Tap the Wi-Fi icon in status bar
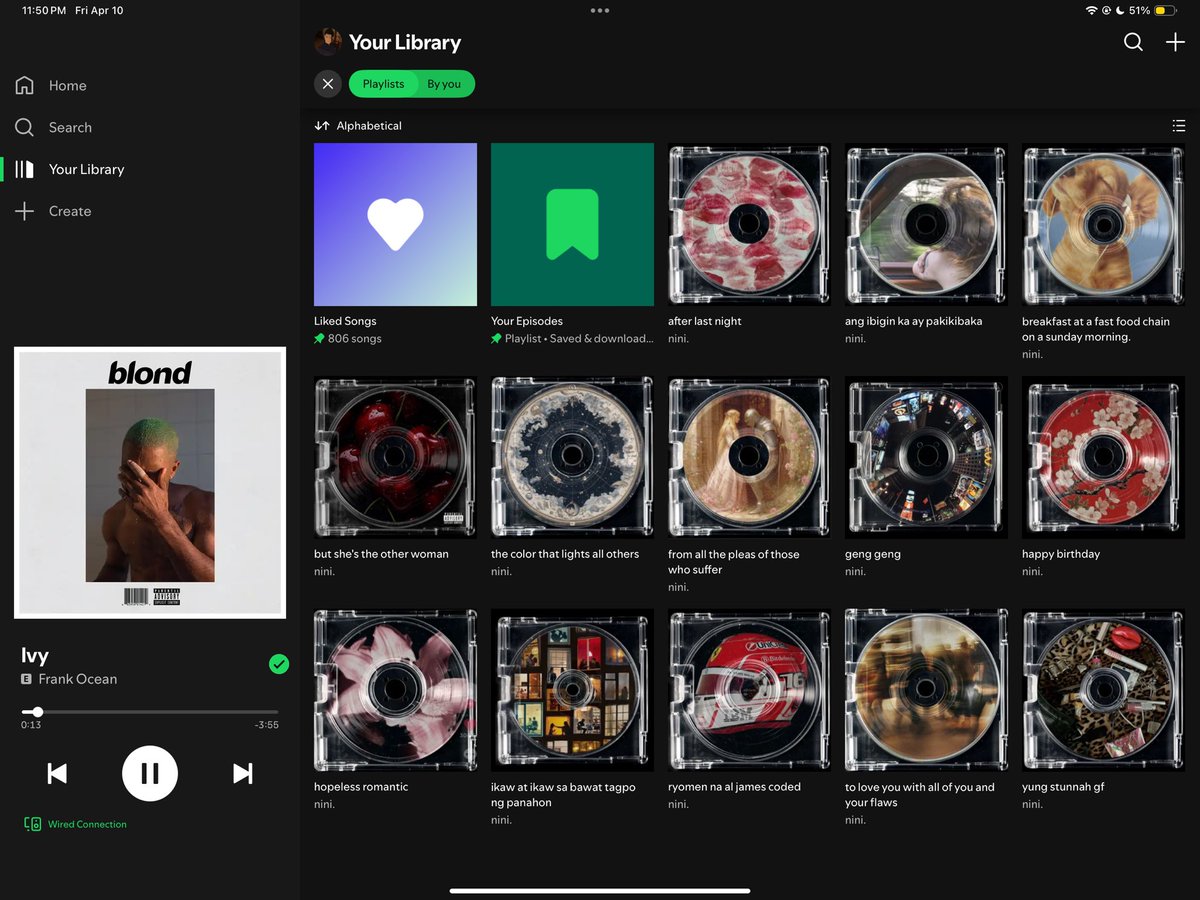The width and height of the screenshot is (1200, 900). pyautogui.click(x=1091, y=10)
